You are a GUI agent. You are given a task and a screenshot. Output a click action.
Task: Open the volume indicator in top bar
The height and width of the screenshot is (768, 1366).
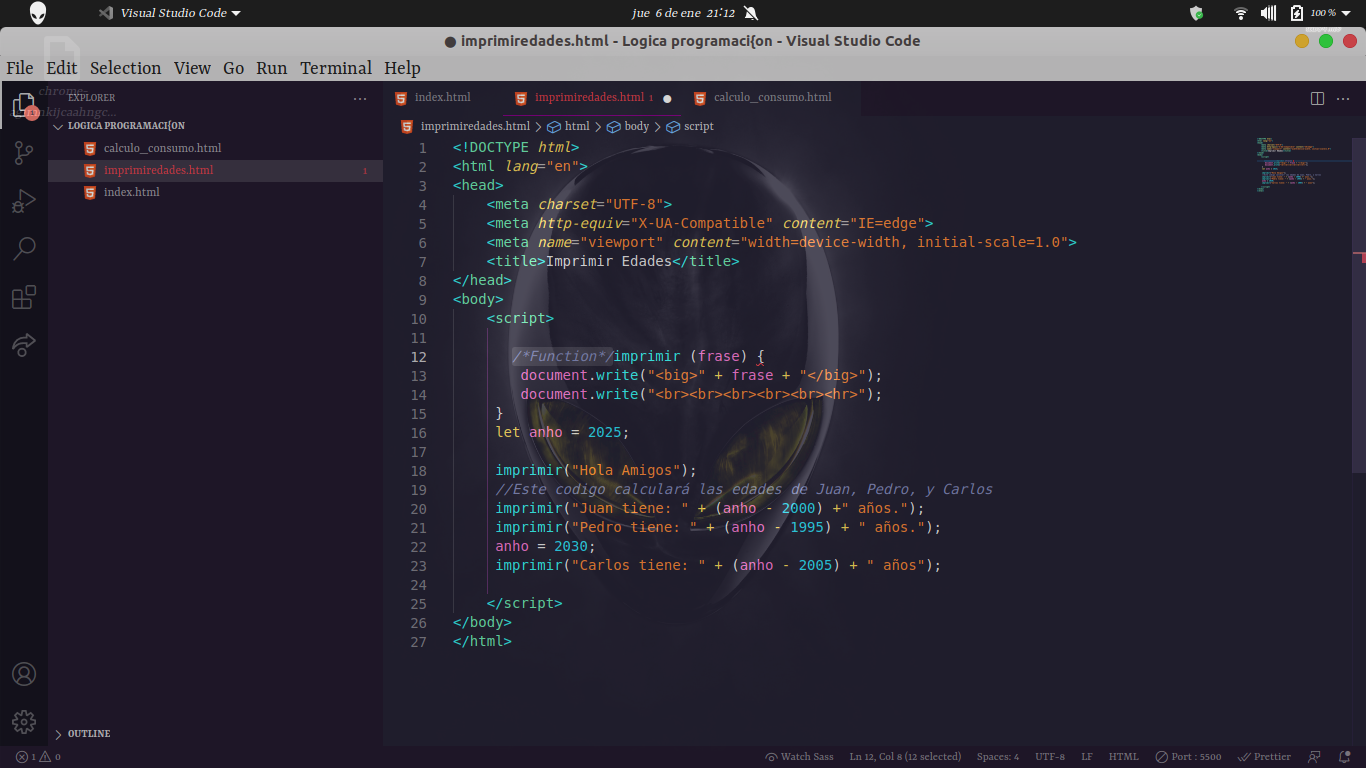tap(1269, 13)
